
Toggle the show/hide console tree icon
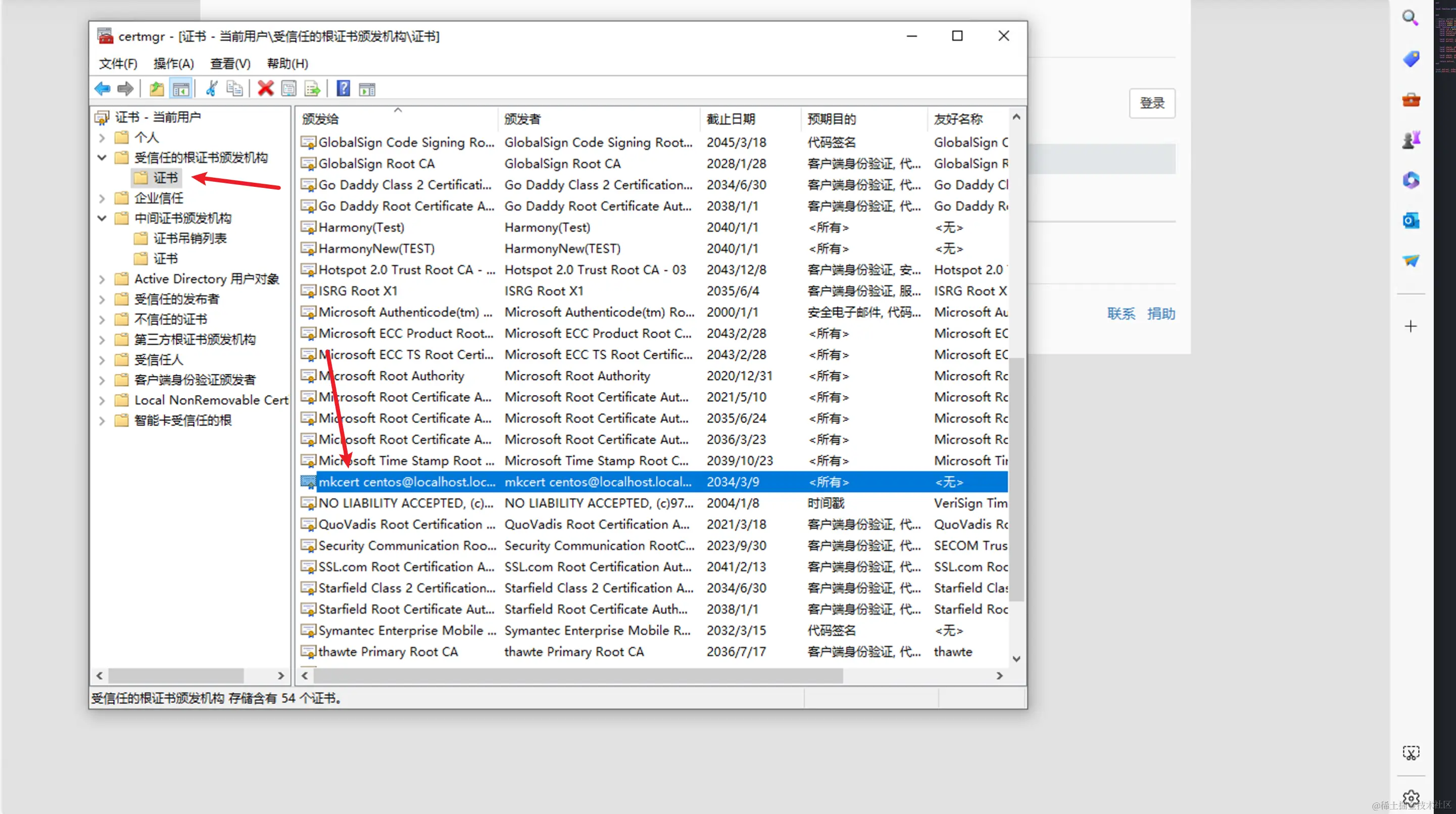point(181,89)
